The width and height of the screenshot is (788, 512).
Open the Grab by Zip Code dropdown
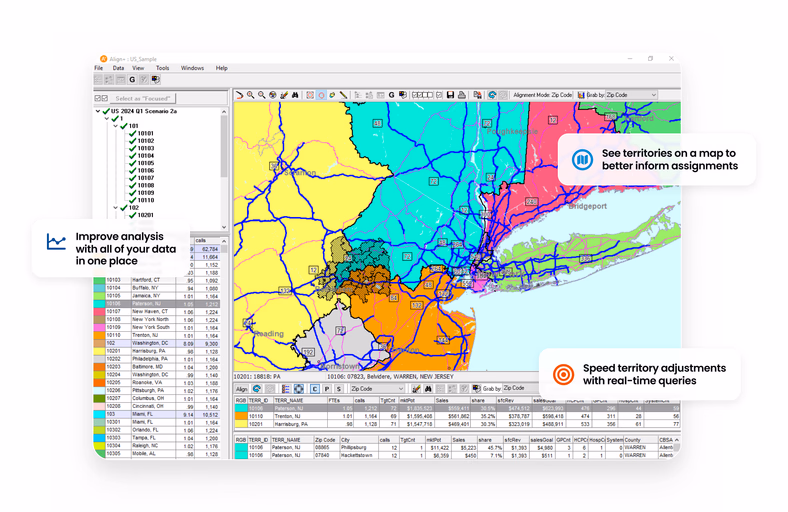[x=653, y=95]
